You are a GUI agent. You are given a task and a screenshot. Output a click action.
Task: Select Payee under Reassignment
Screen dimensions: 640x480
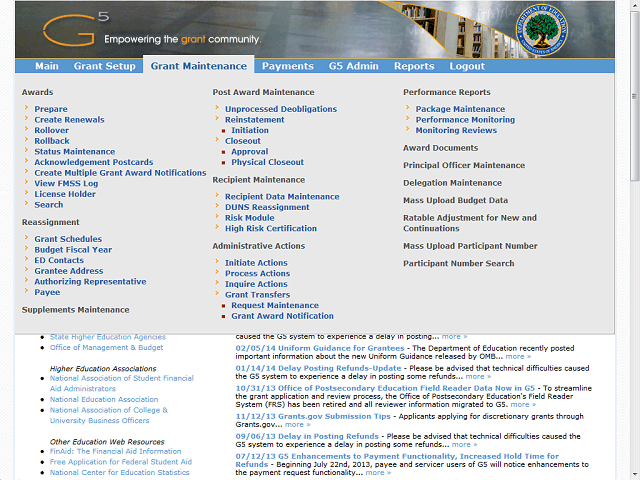pyautogui.click(x=47, y=292)
